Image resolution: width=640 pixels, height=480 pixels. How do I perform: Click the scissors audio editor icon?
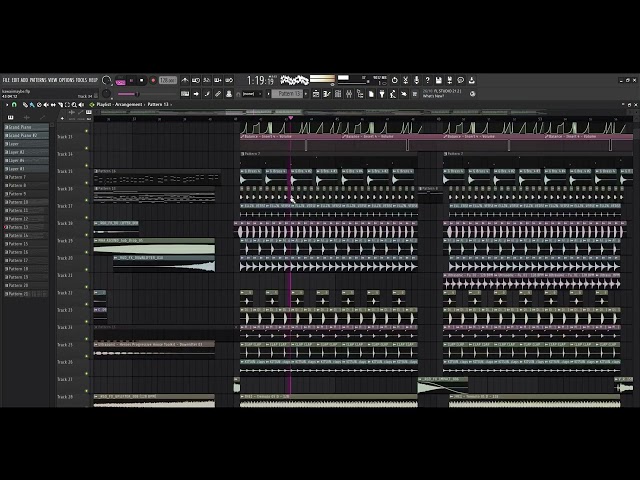tap(405, 80)
